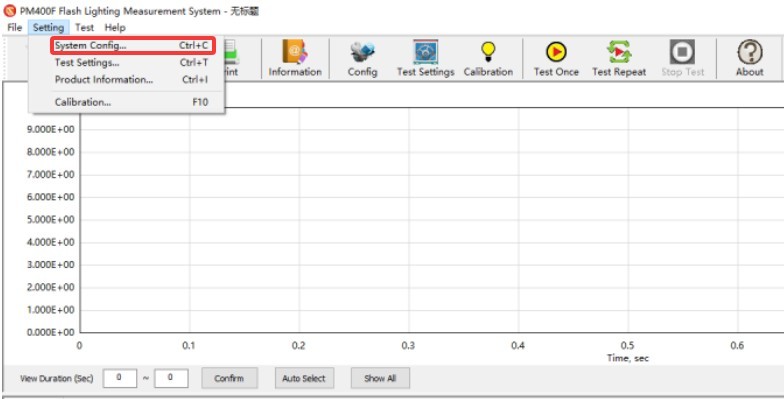
Task: Click the 9.000E+00 axis label
Action: 50,130
